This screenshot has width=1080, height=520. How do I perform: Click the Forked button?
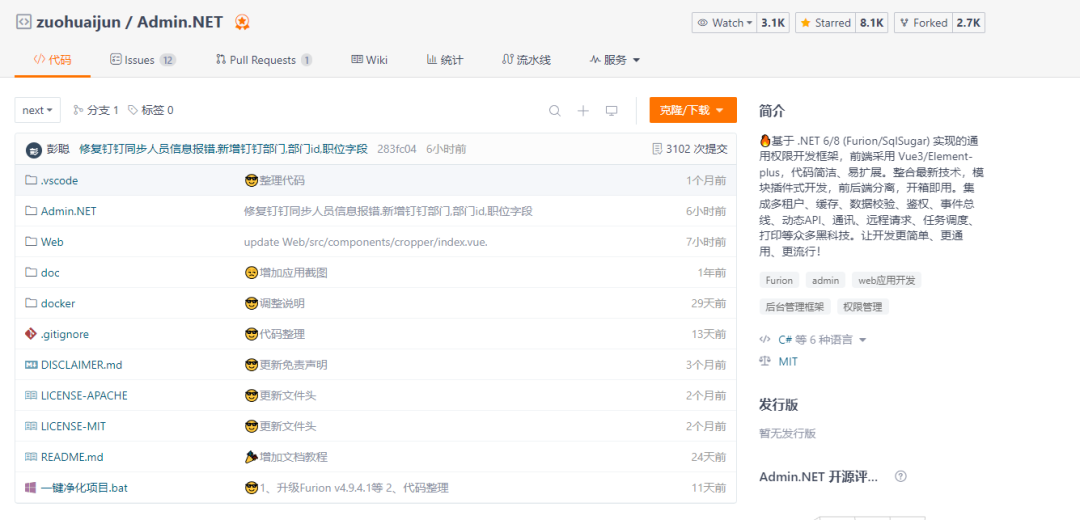924,23
